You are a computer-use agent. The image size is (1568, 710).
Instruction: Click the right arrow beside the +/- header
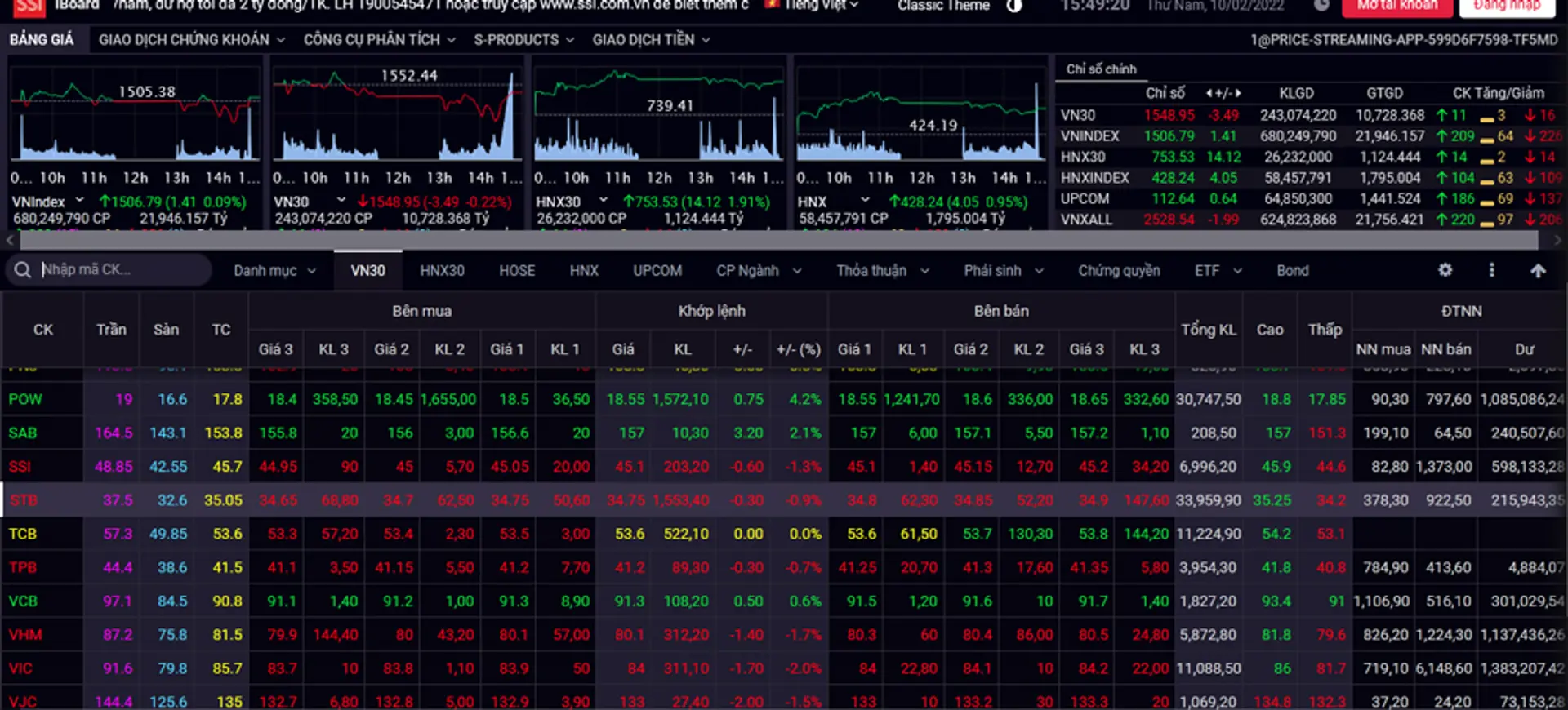coord(1238,93)
